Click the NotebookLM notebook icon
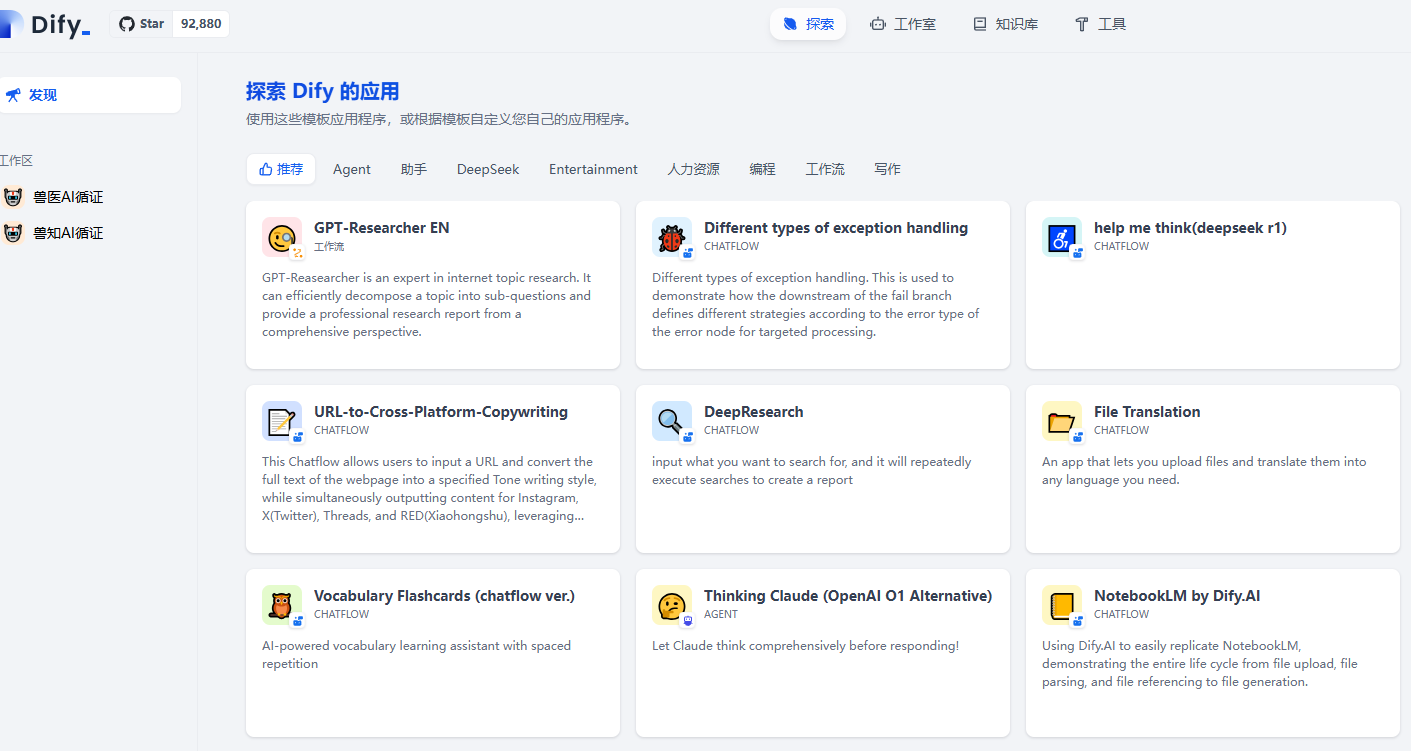Image resolution: width=1411 pixels, height=751 pixels. point(1062,605)
